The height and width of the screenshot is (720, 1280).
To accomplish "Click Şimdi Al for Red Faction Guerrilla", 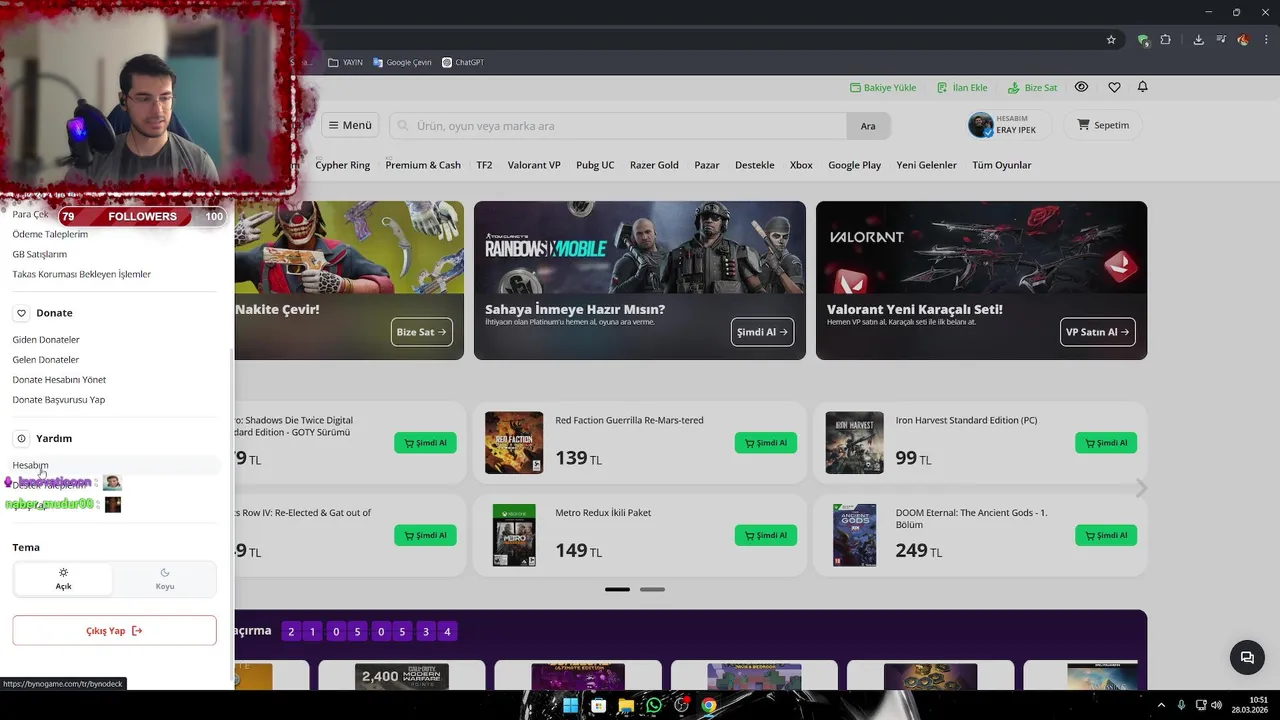I will [765, 442].
